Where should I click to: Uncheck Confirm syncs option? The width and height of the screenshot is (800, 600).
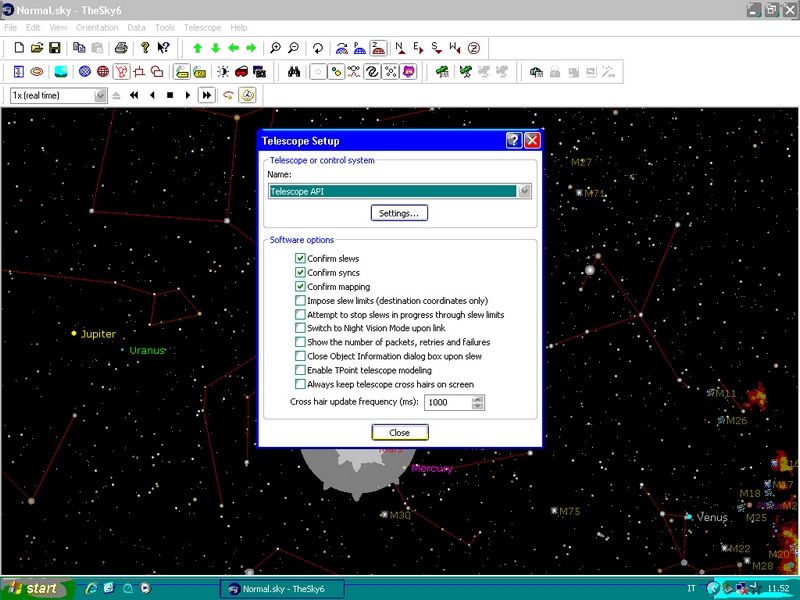300,272
